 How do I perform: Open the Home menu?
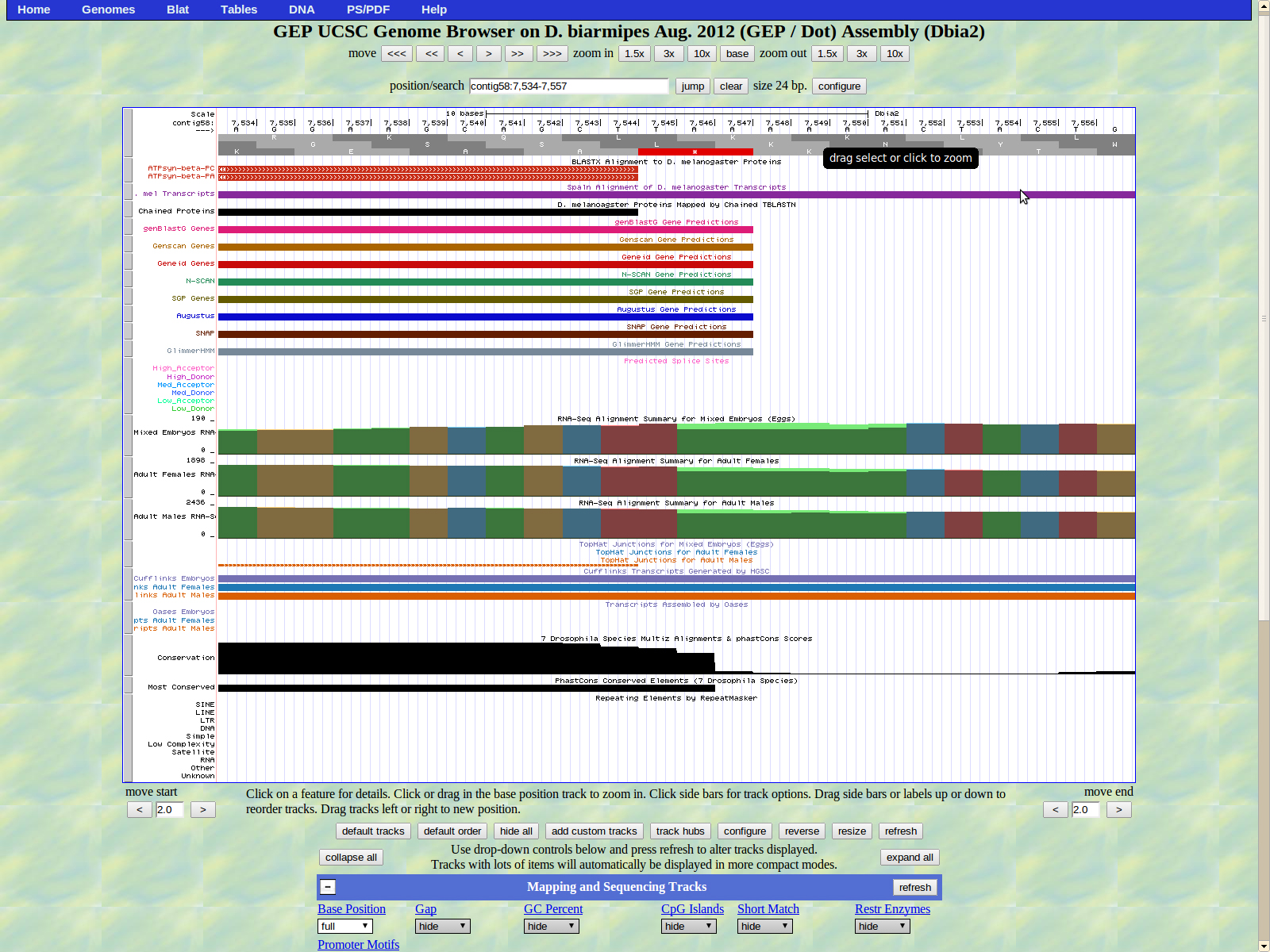click(x=34, y=10)
